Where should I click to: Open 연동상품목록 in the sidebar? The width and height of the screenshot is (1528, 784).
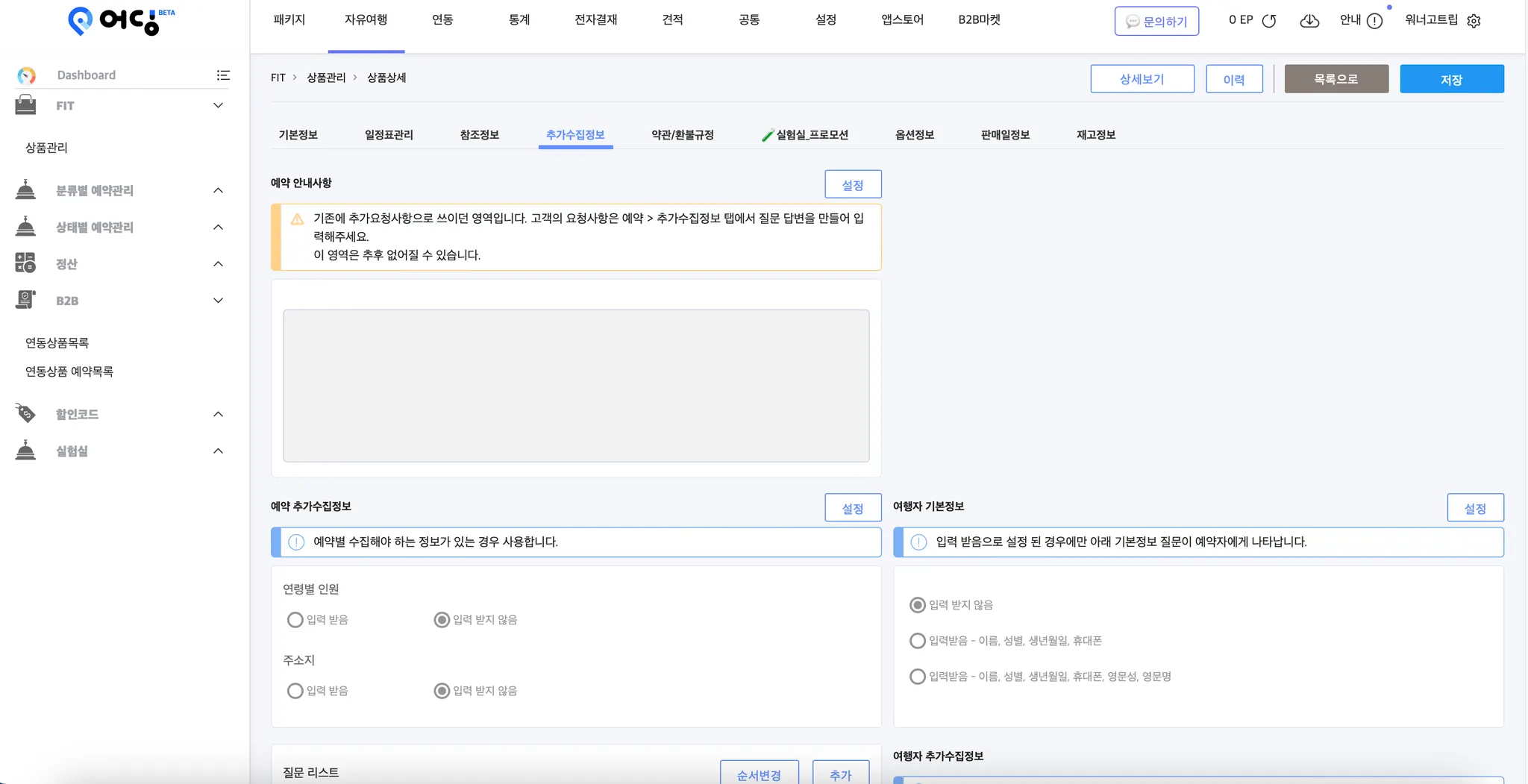pyautogui.click(x=57, y=343)
